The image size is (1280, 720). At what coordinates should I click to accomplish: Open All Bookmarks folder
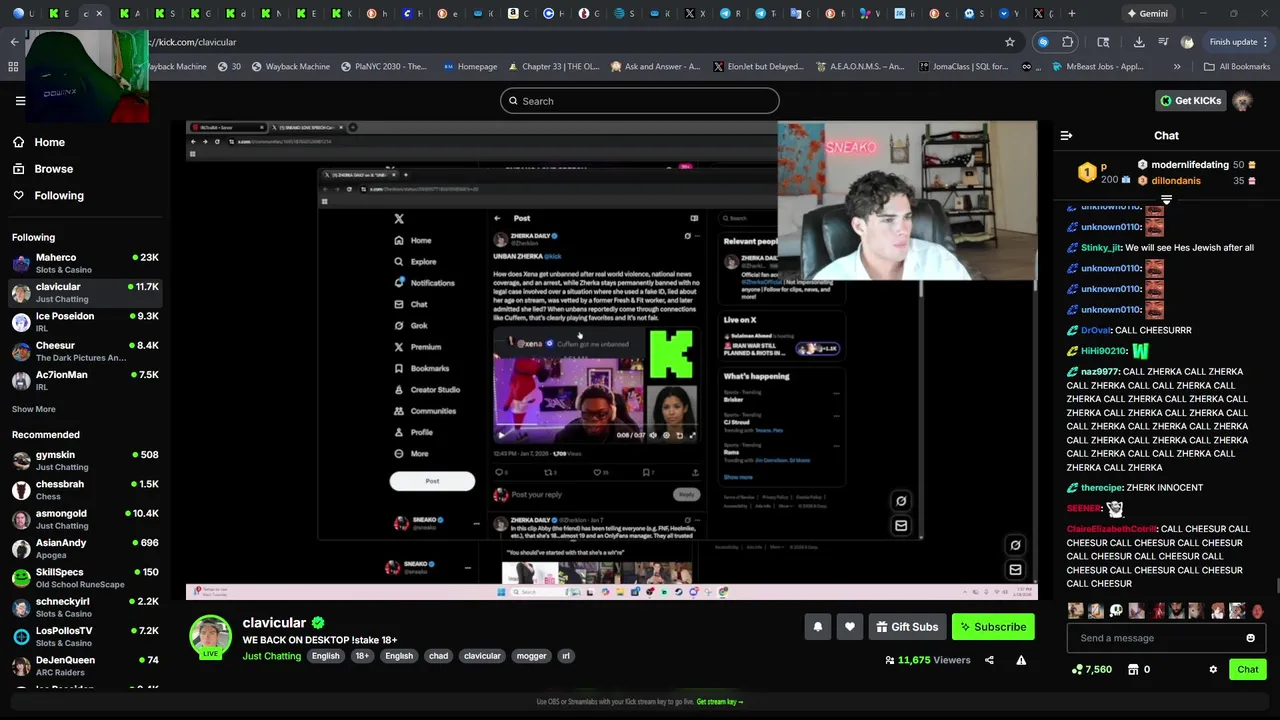tap(1236, 67)
